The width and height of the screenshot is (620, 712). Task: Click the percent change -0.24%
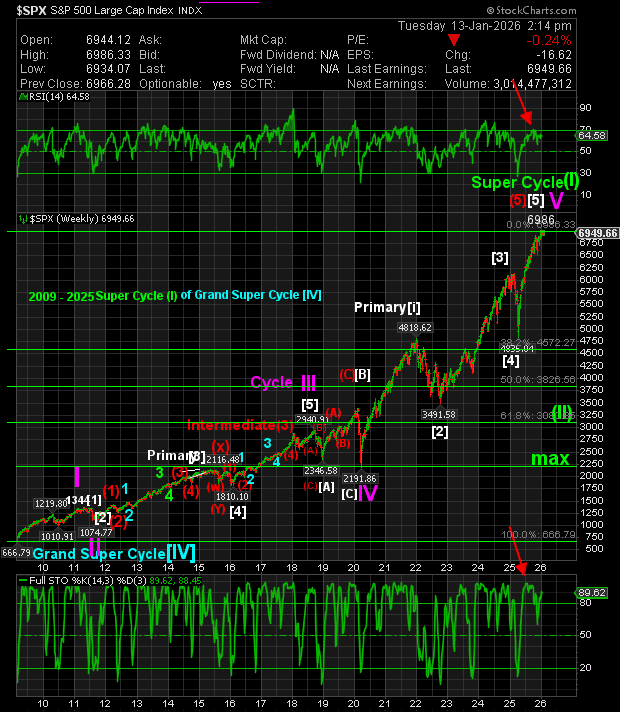(x=549, y=40)
